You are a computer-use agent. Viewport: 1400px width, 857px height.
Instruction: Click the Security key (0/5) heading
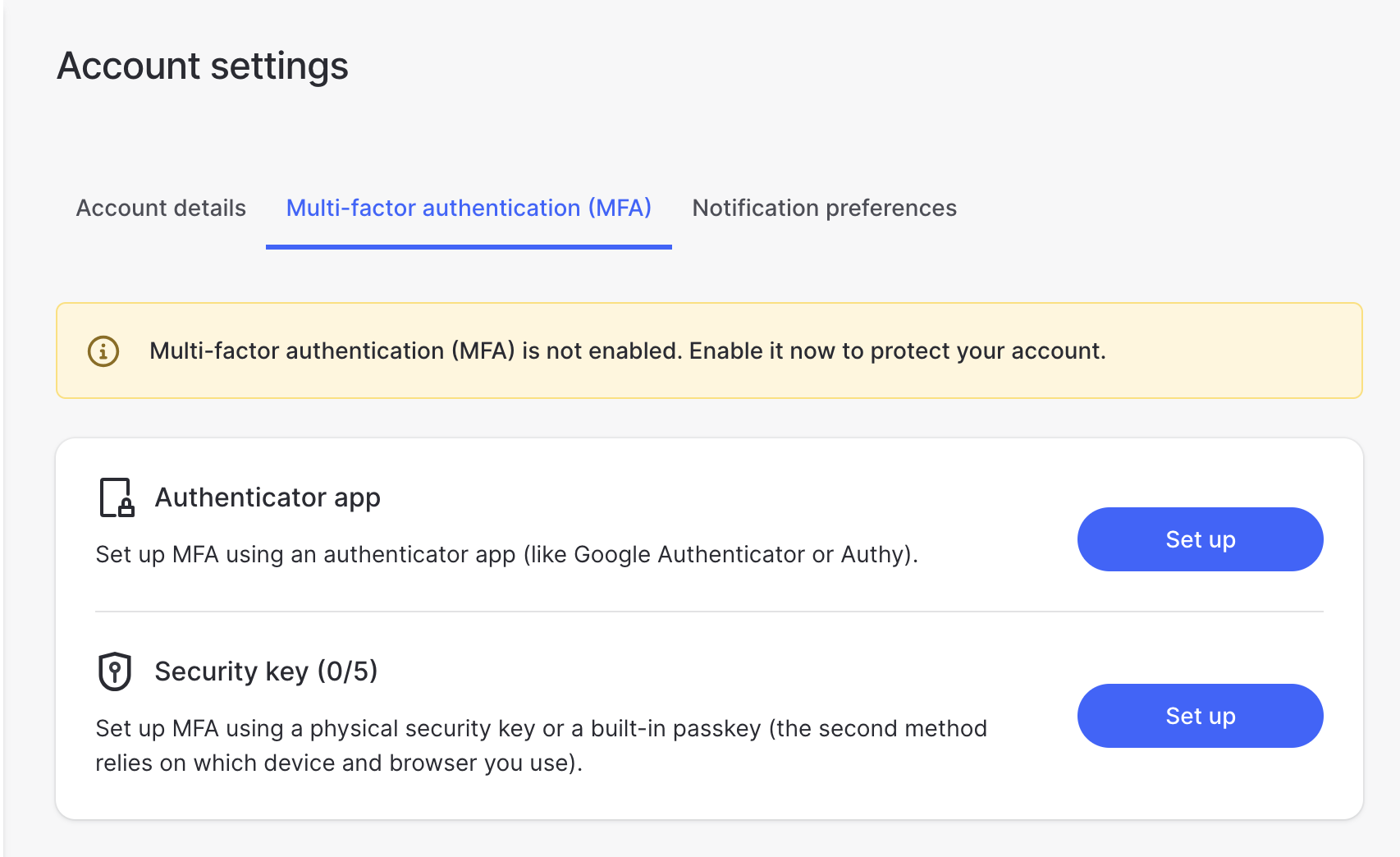click(267, 671)
